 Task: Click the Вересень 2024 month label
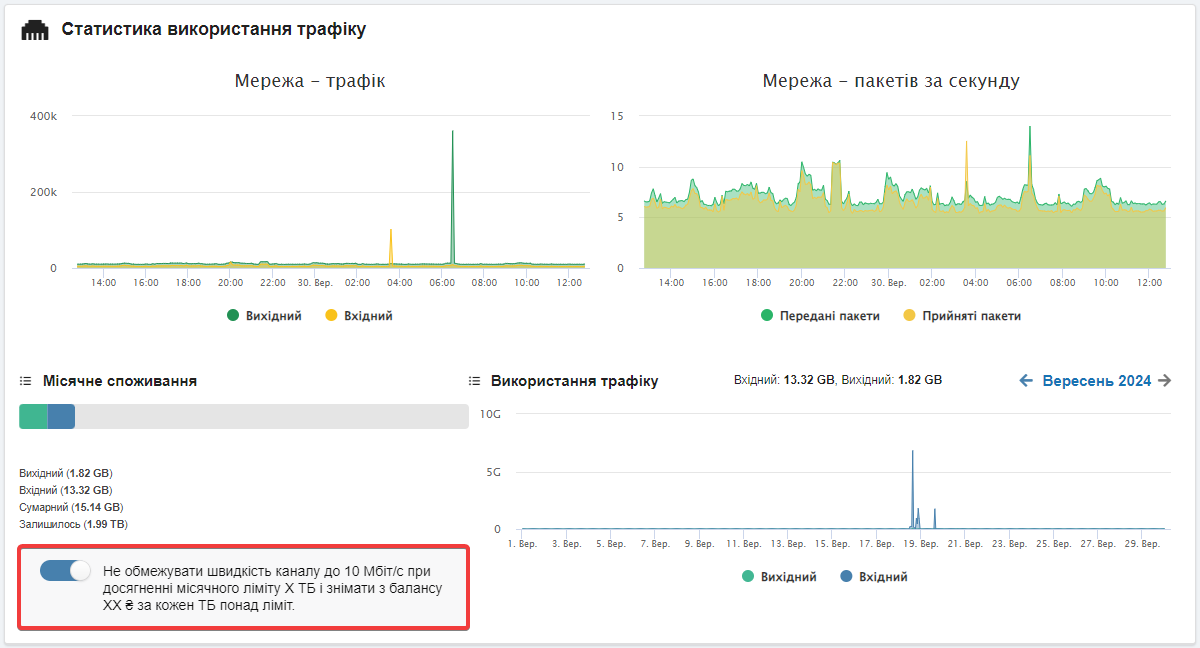(1096, 381)
